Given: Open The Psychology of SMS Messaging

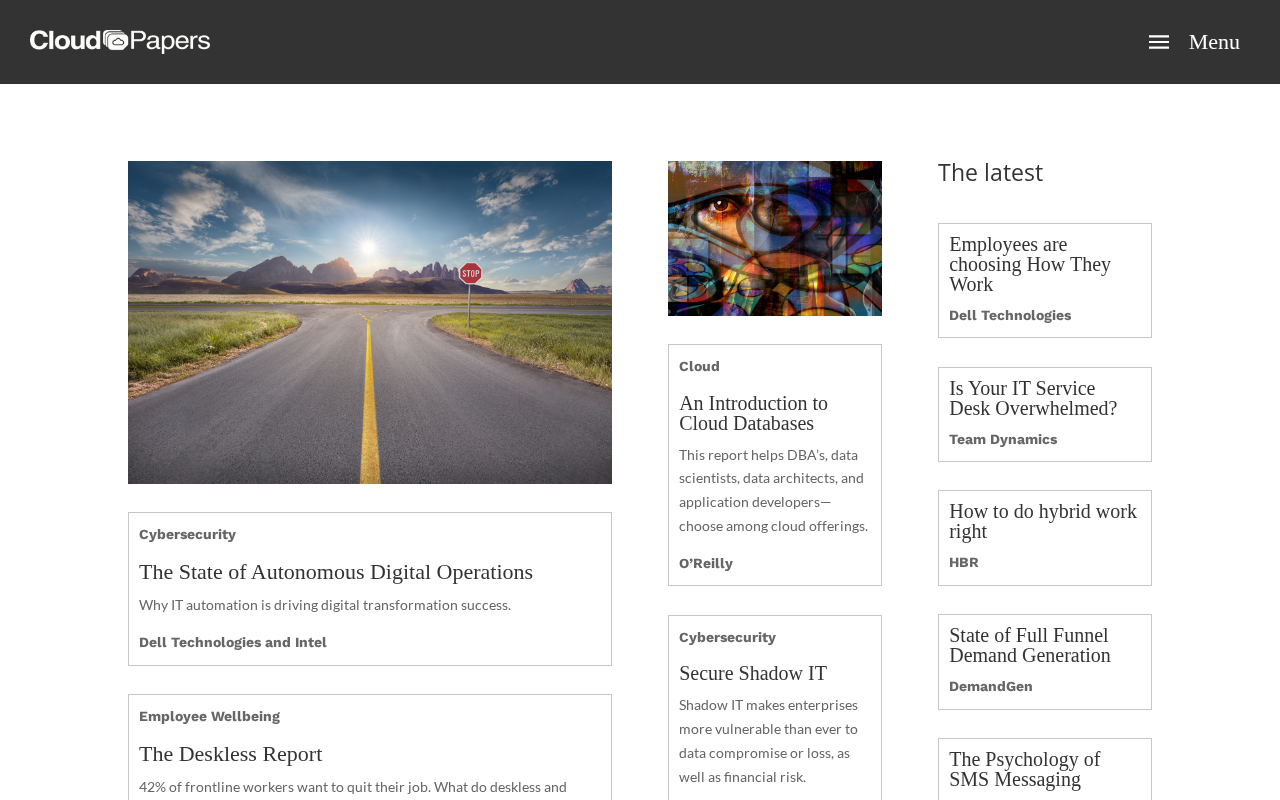Looking at the screenshot, I should (x=1025, y=769).
